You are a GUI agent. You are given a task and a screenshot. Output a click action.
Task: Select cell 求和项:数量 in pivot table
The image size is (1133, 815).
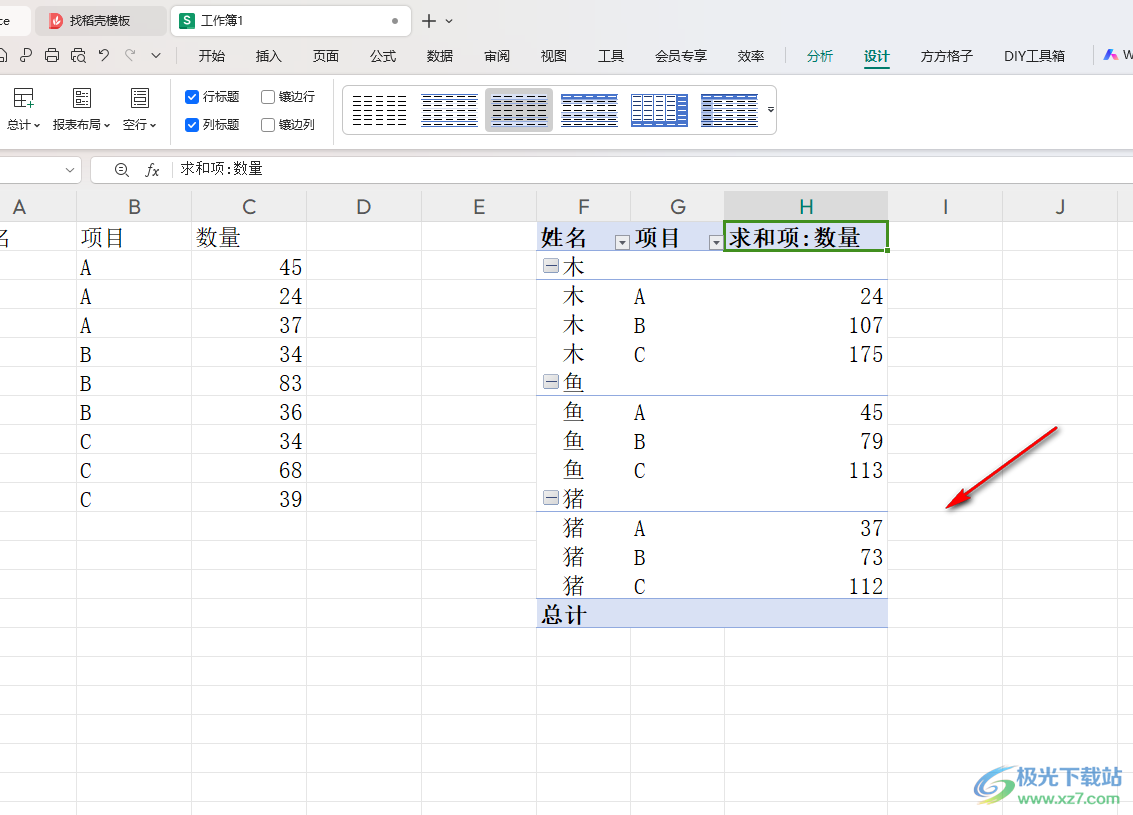pyautogui.click(x=806, y=236)
